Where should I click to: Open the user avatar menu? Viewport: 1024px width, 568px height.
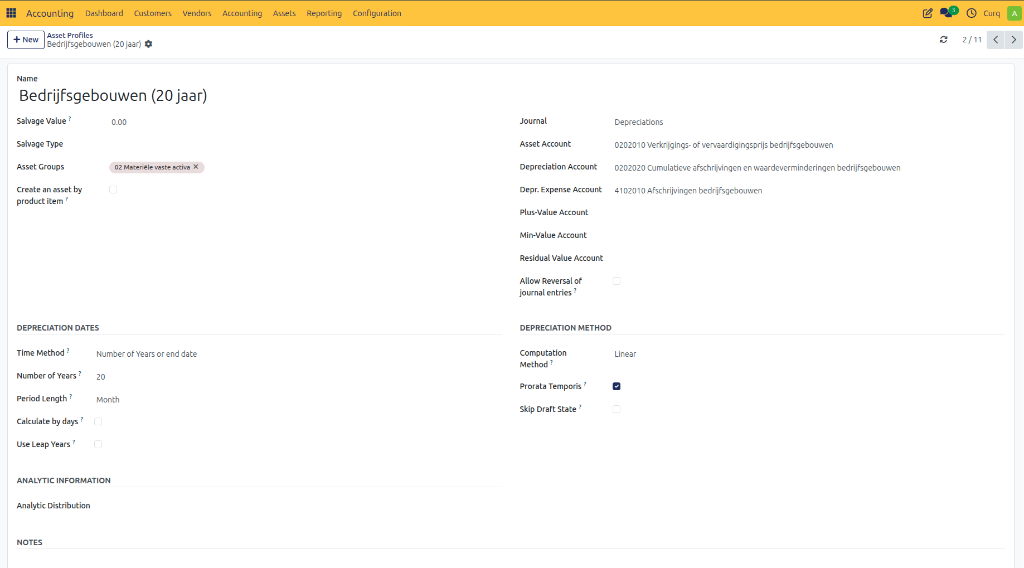click(x=1014, y=13)
